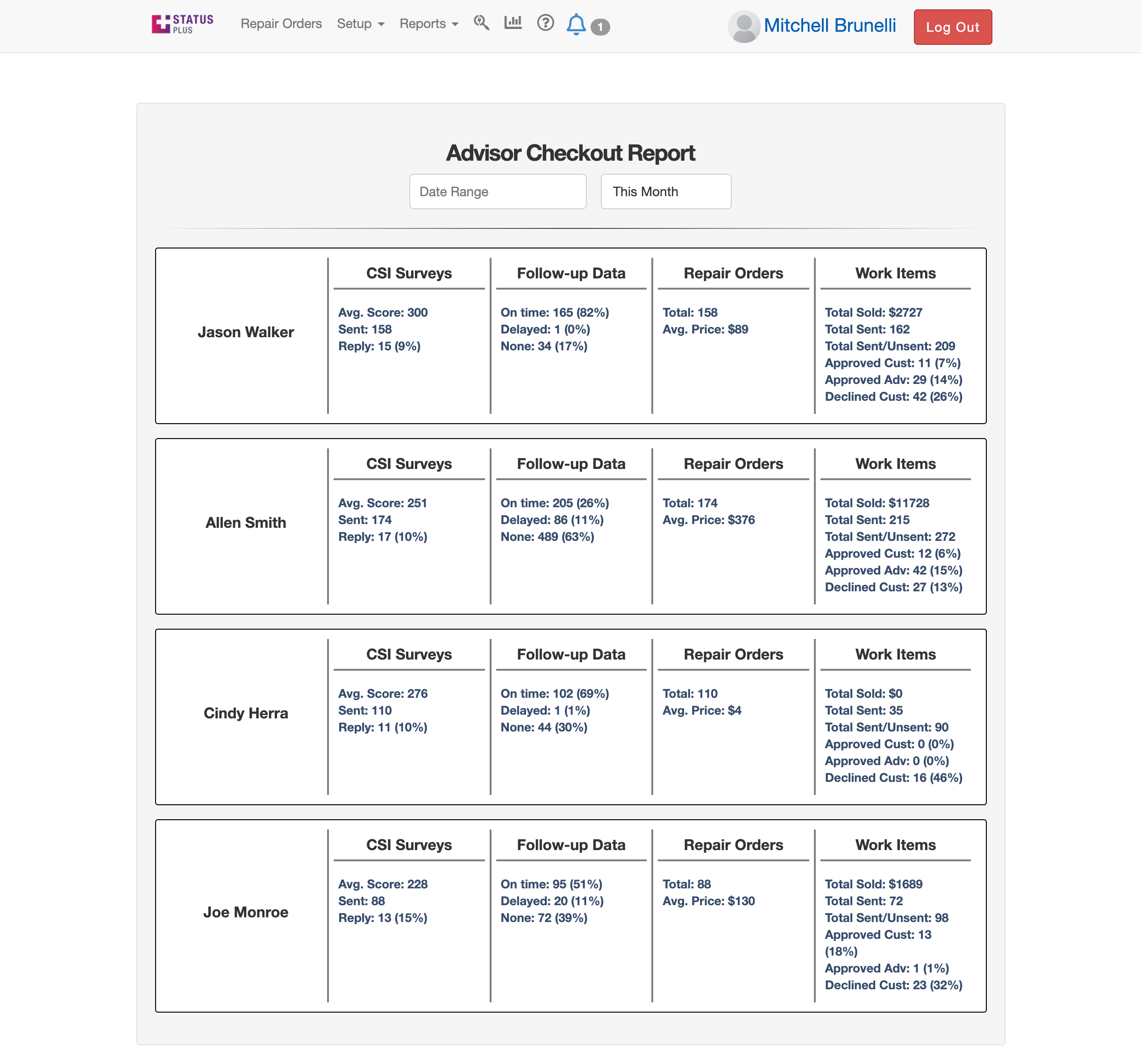Open Mitchell Brunelli profile link
Screen dimensions: 1141x1064
829,26
